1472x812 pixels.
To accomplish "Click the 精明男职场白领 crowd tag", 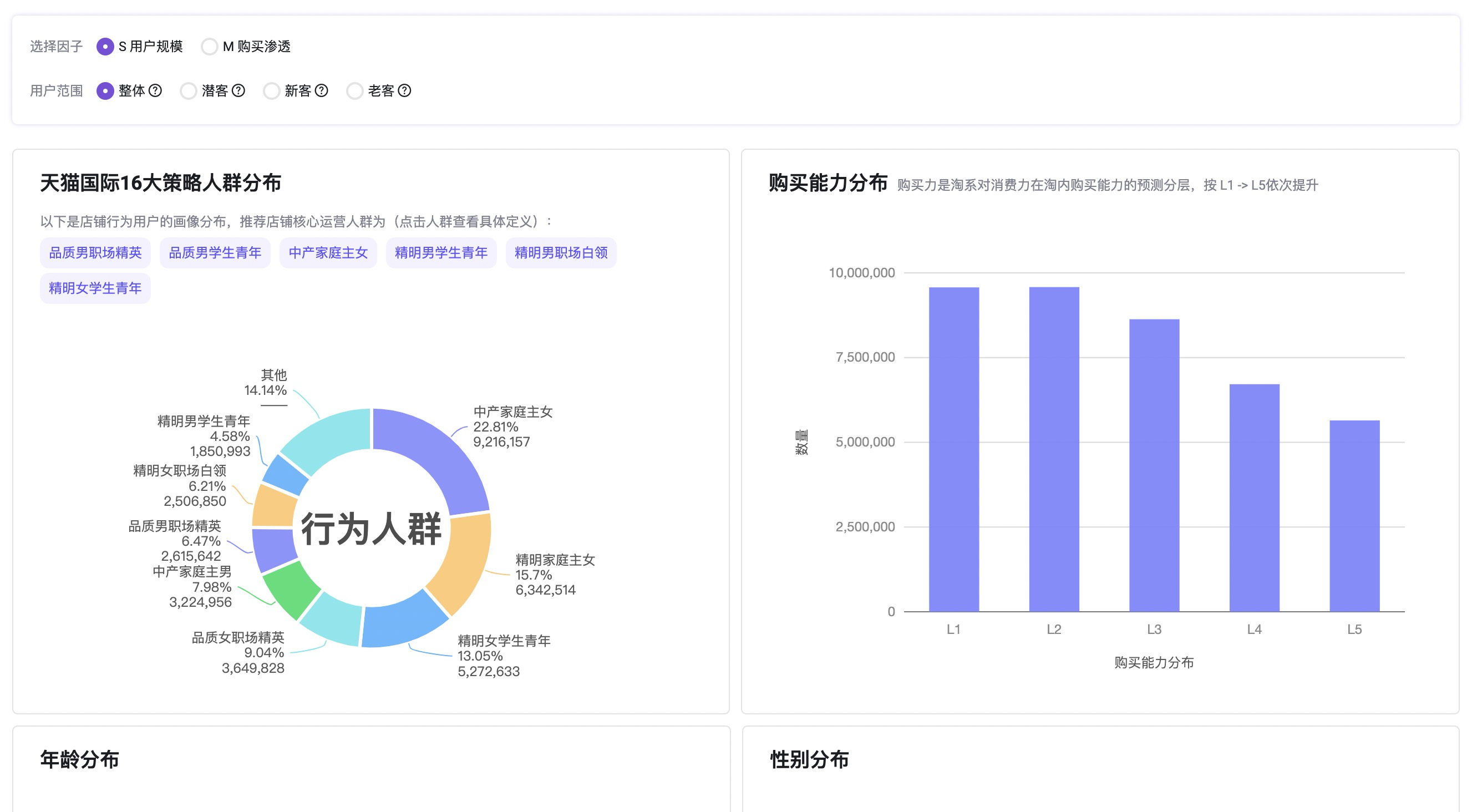I will [561, 252].
